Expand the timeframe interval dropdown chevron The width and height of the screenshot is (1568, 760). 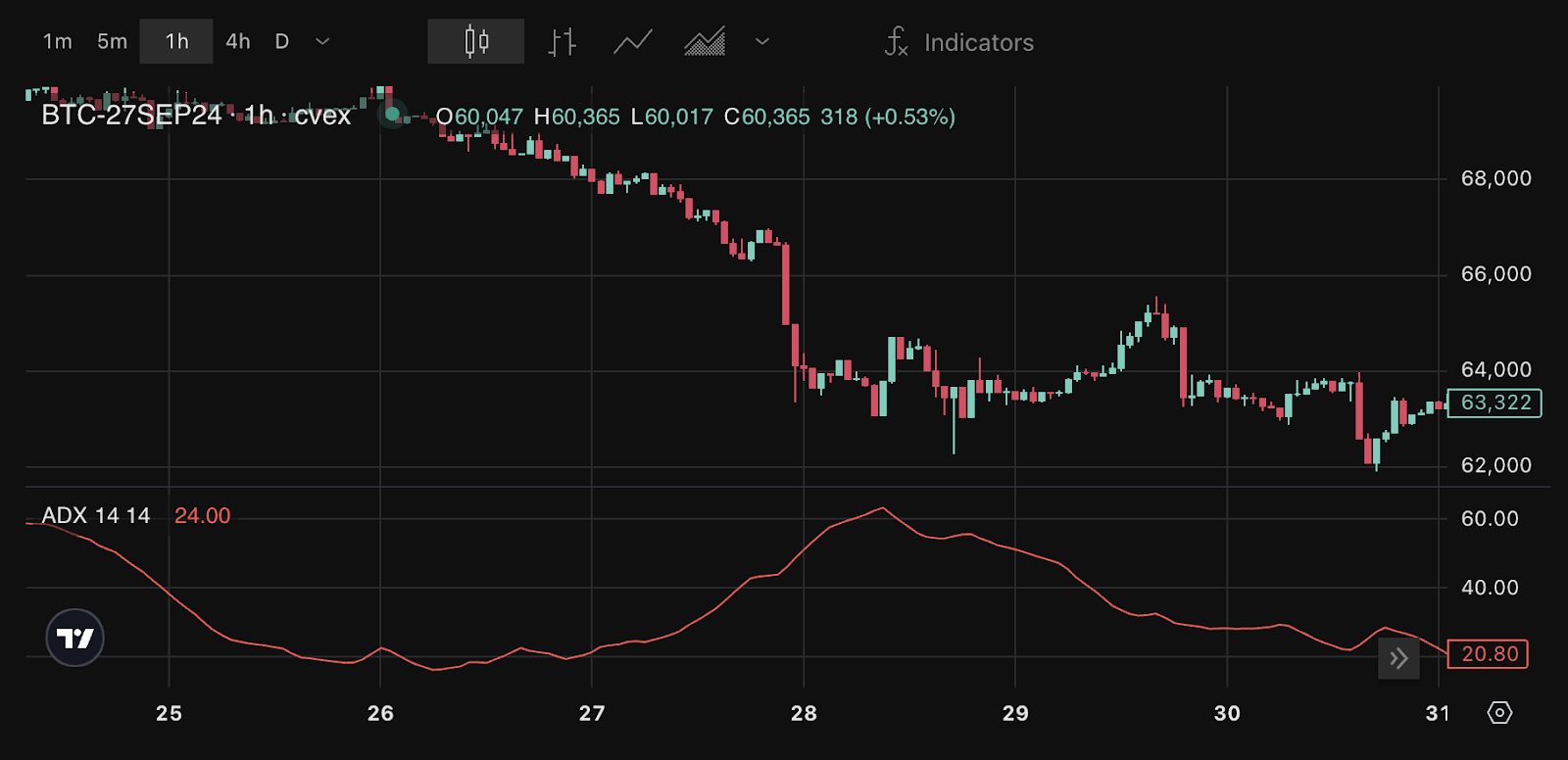coord(322,41)
